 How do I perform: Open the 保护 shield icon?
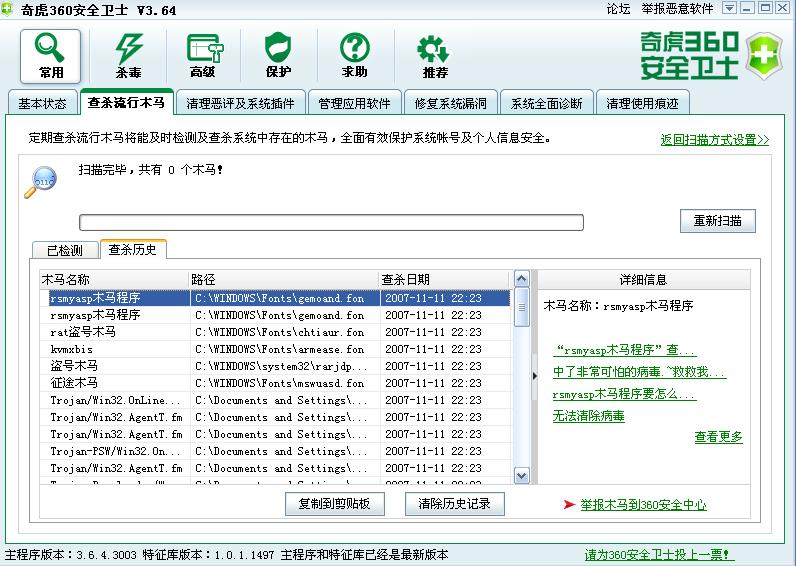pyautogui.click(x=278, y=56)
